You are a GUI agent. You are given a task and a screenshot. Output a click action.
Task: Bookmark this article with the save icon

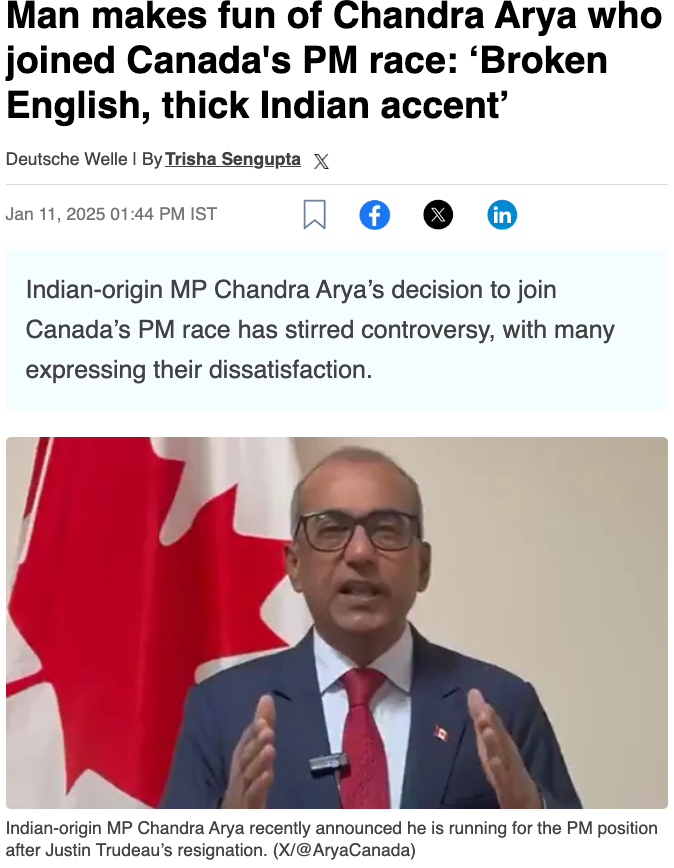click(314, 214)
